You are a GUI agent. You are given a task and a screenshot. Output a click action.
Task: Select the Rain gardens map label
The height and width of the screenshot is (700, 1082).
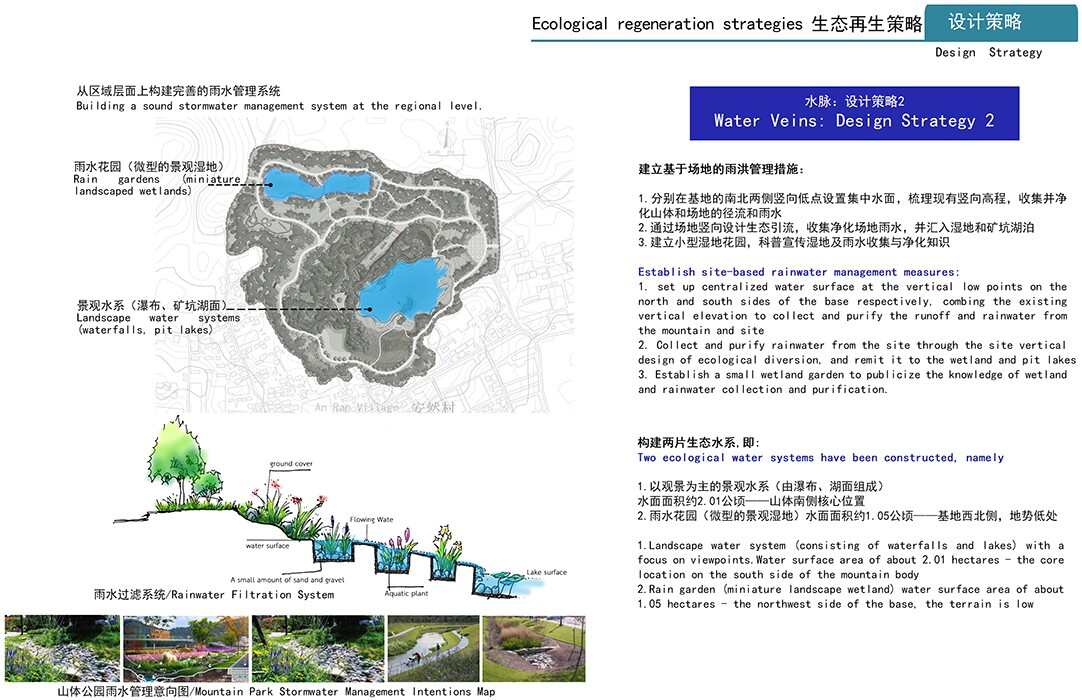[157, 178]
